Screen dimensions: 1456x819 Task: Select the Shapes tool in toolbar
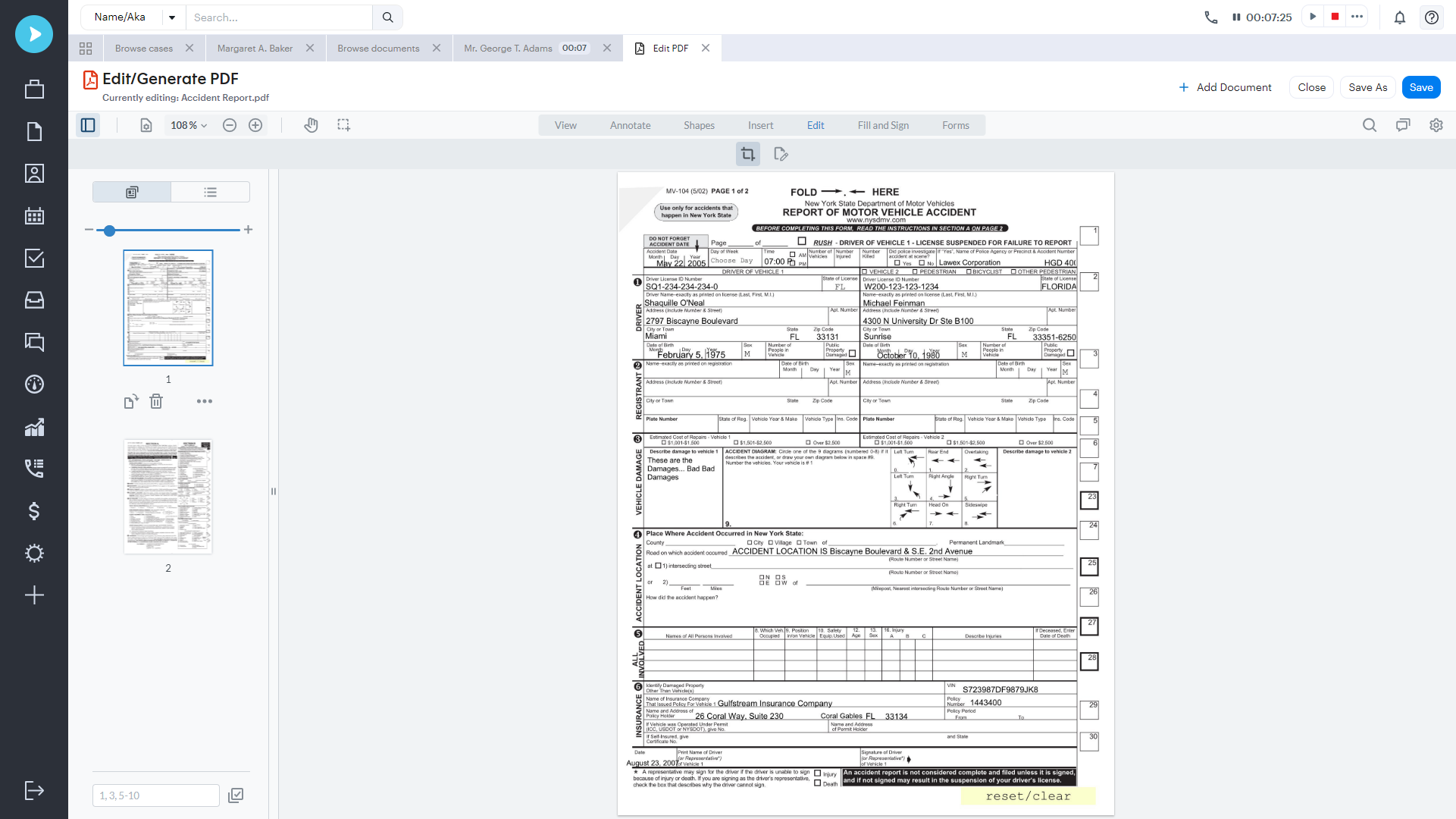699,125
